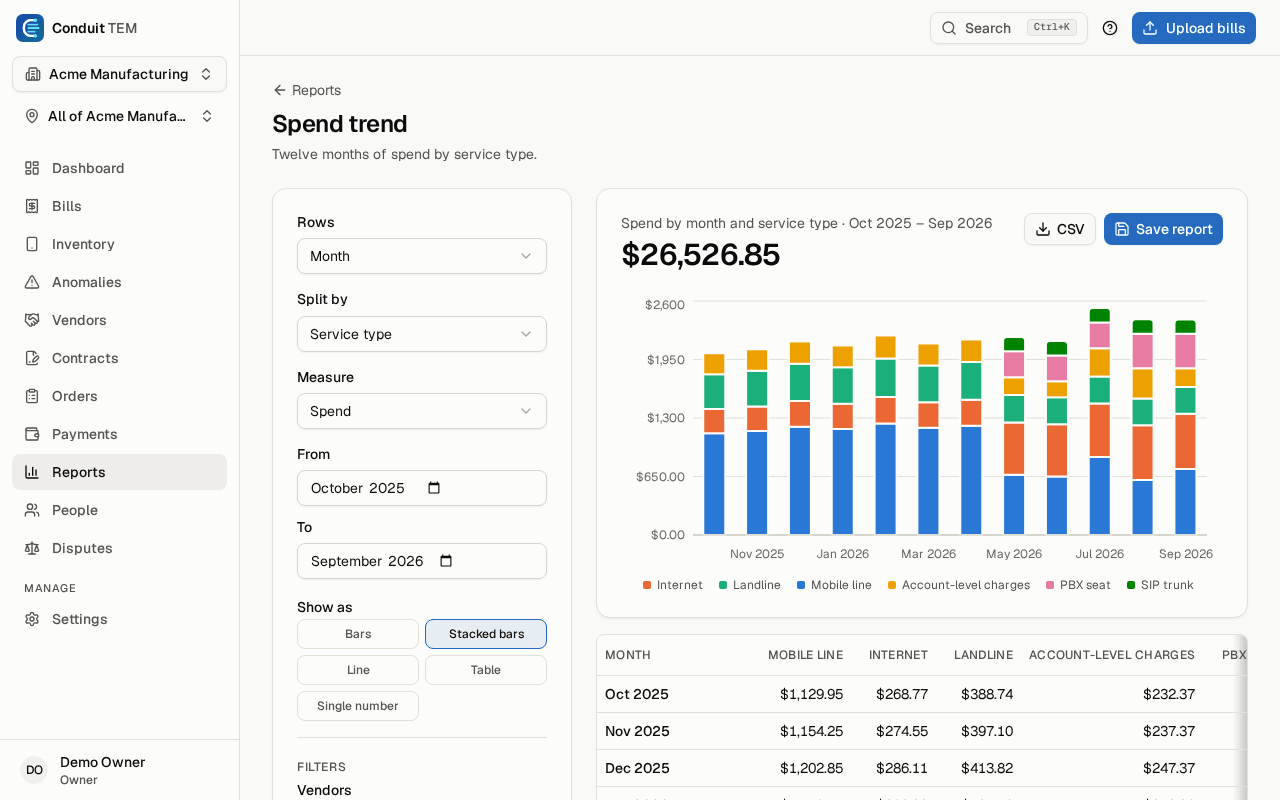Navigate to Anomalies in the sidebar
The height and width of the screenshot is (800, 1280).
[x=119, y=282]
